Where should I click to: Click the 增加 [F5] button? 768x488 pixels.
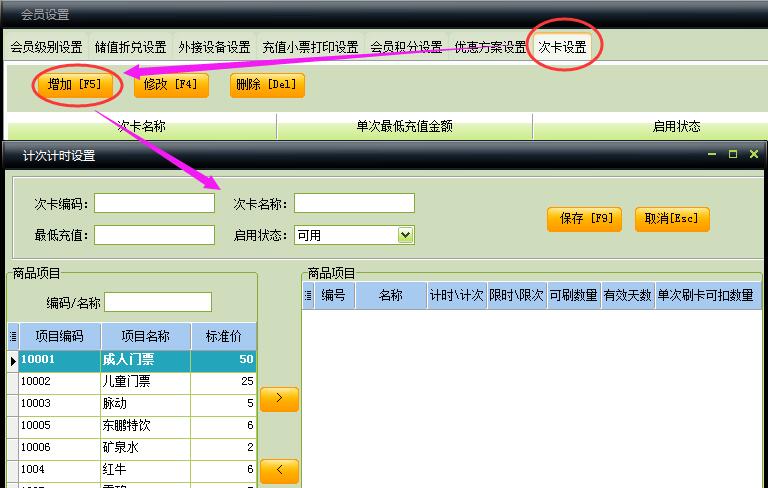click(x=74, y=85)
